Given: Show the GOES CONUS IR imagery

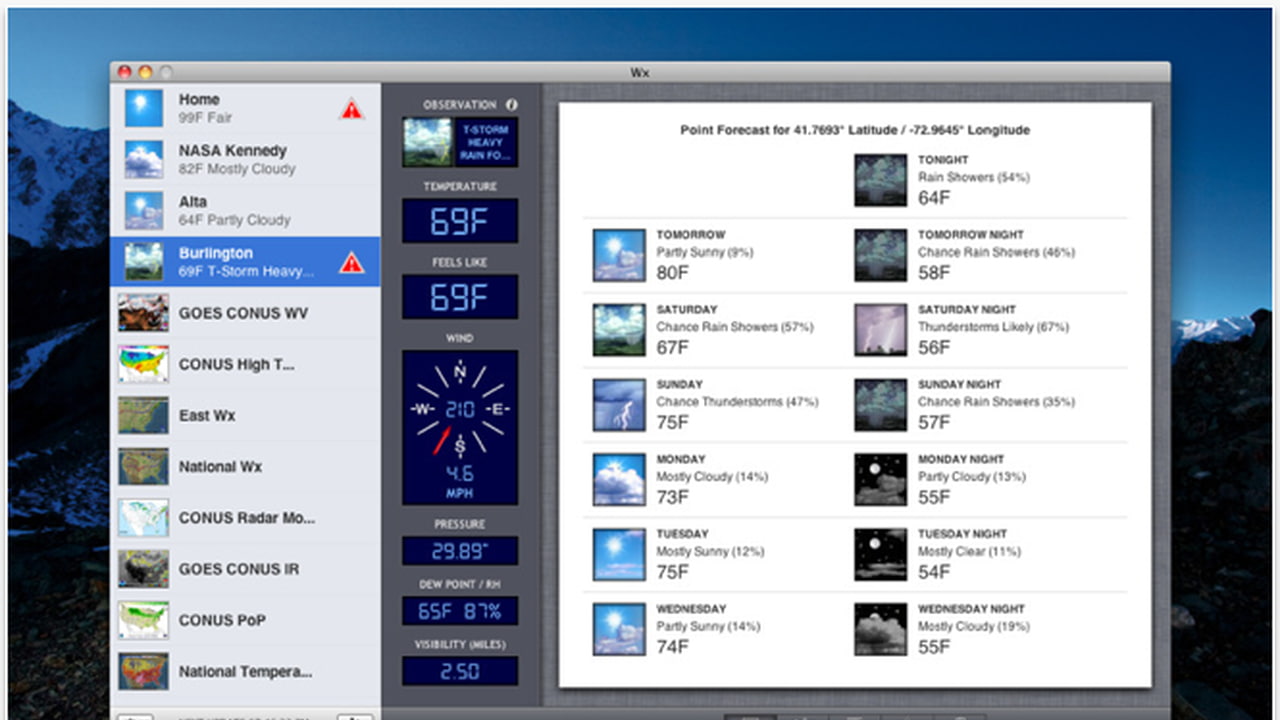Looking at the screenshot, I should tap(245, 569).
